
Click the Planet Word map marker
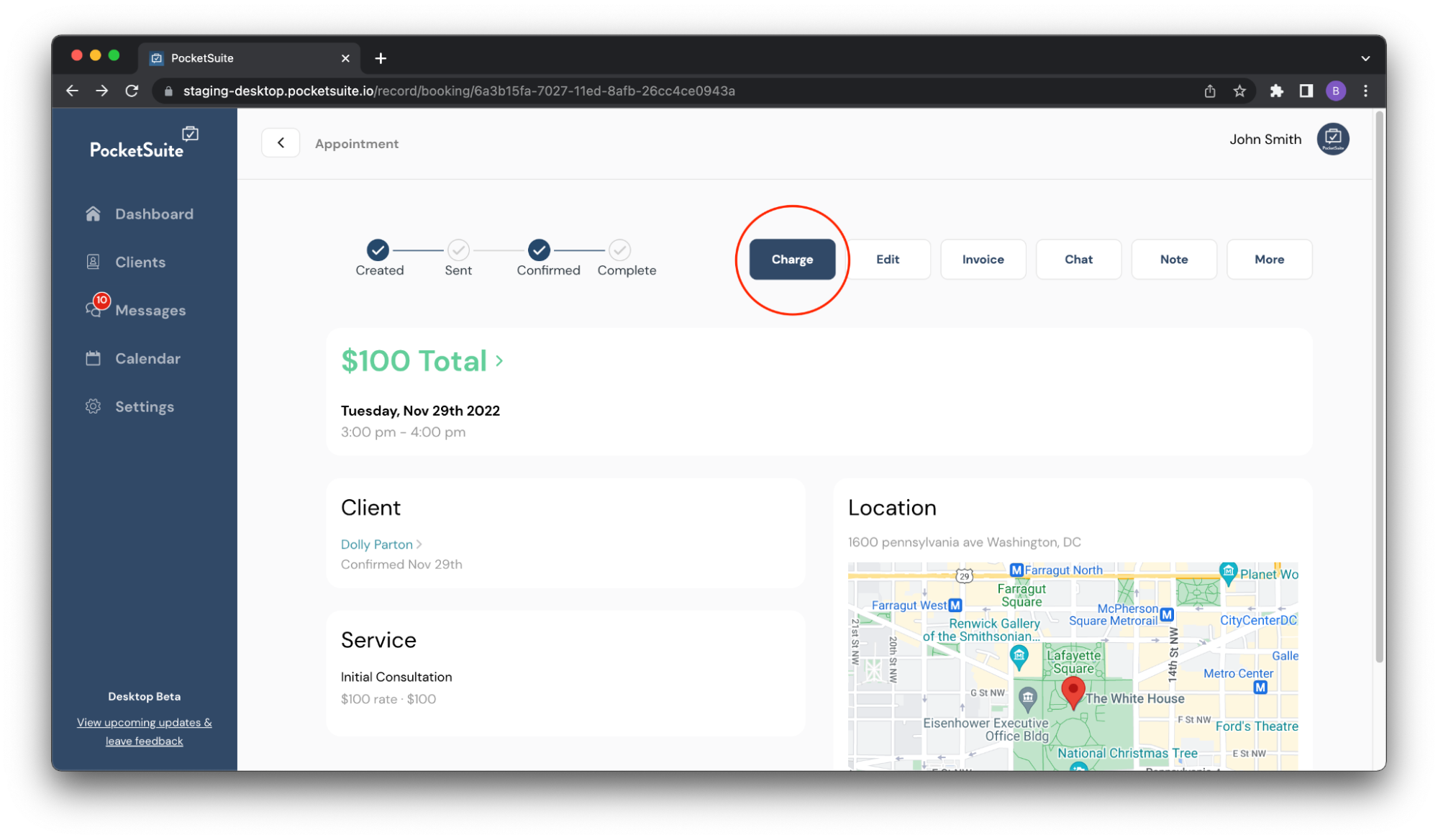(1228, 573)
